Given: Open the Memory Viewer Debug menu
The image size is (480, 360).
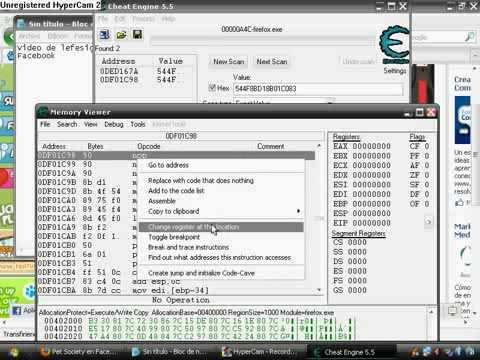Looking at the screenshot, I should [114, 124].
